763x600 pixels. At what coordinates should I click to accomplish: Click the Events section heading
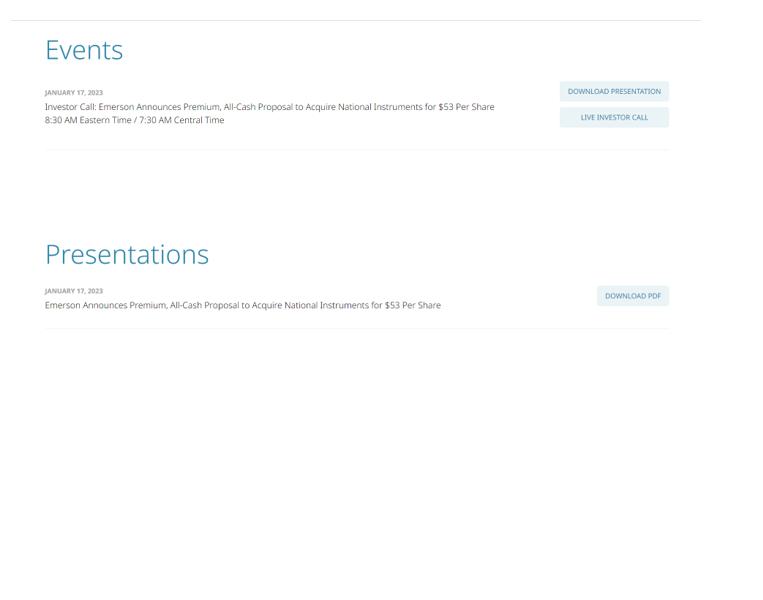coord(84,50)
